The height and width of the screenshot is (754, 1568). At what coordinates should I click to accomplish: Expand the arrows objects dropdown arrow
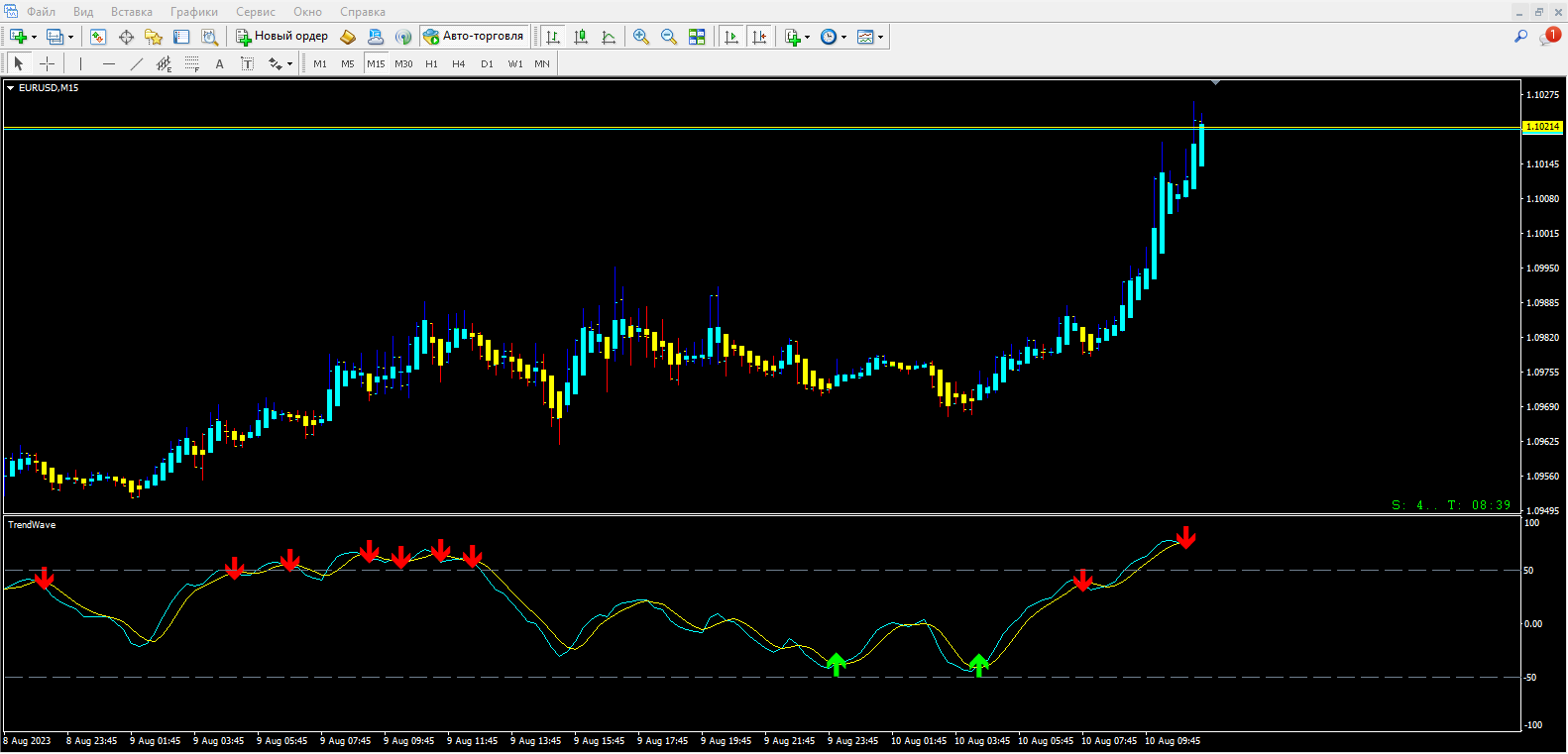(x=289, y=63)
